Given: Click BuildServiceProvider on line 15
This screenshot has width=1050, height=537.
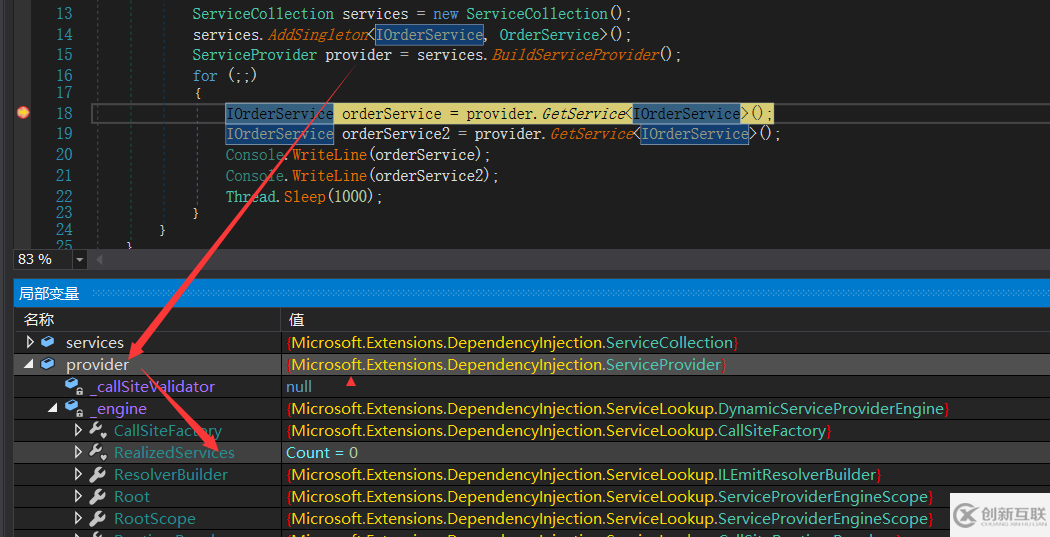Looking at the screenshot, I should pyautogui.click(x=576, y=55).
